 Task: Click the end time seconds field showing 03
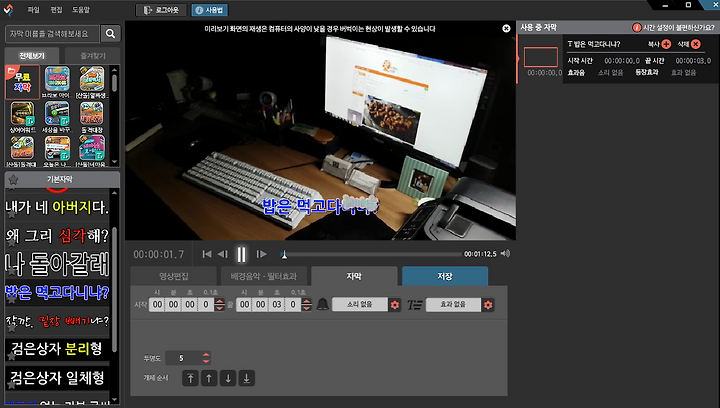tap(276, 305)
